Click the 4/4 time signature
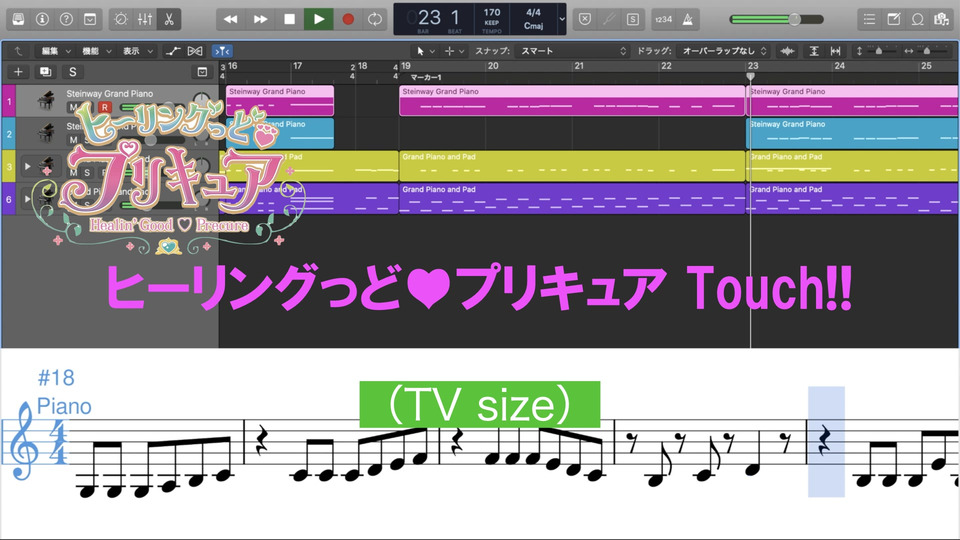Image resolution: width=960 pixels, height=540 pixels. pos(533,12)
